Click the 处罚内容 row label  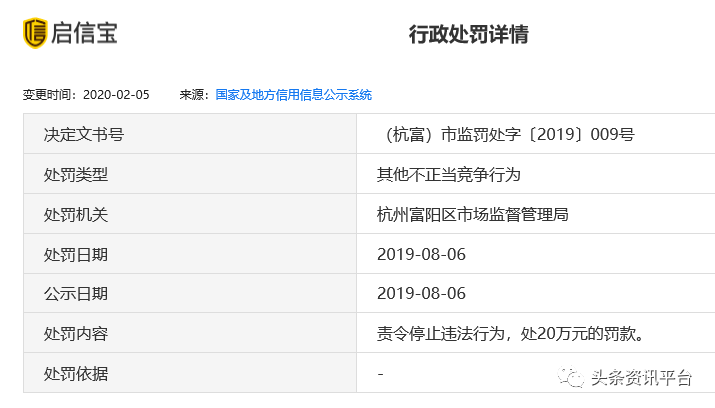(75, 333)
